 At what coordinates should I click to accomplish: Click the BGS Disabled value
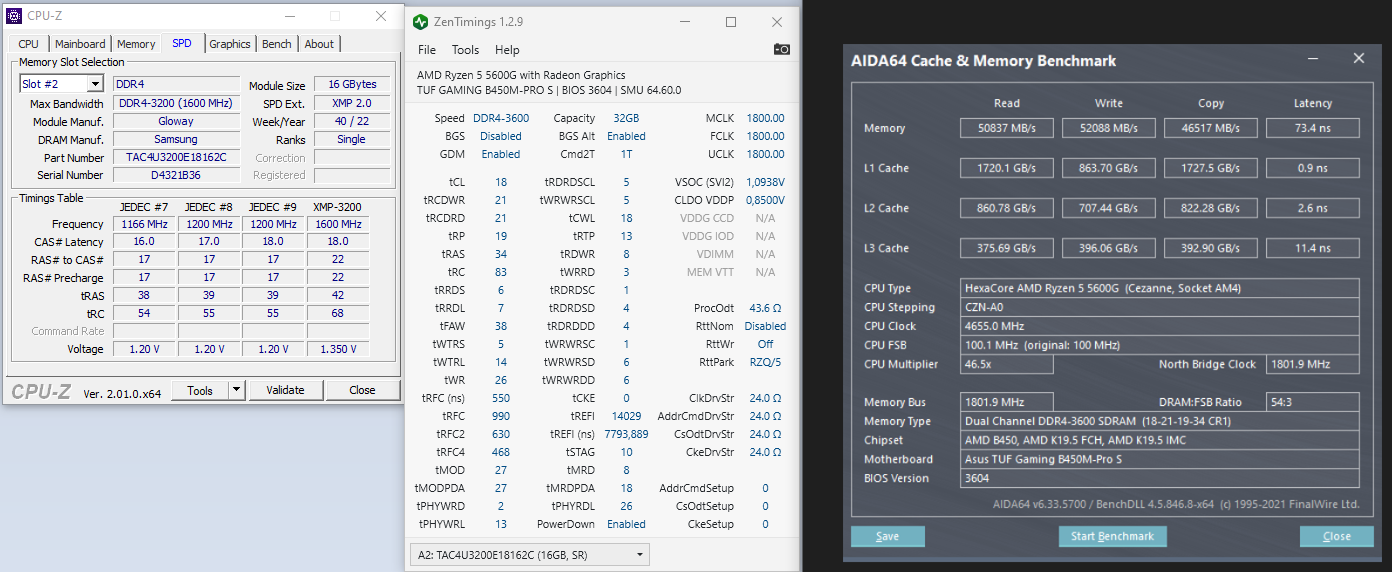point(501,136)
